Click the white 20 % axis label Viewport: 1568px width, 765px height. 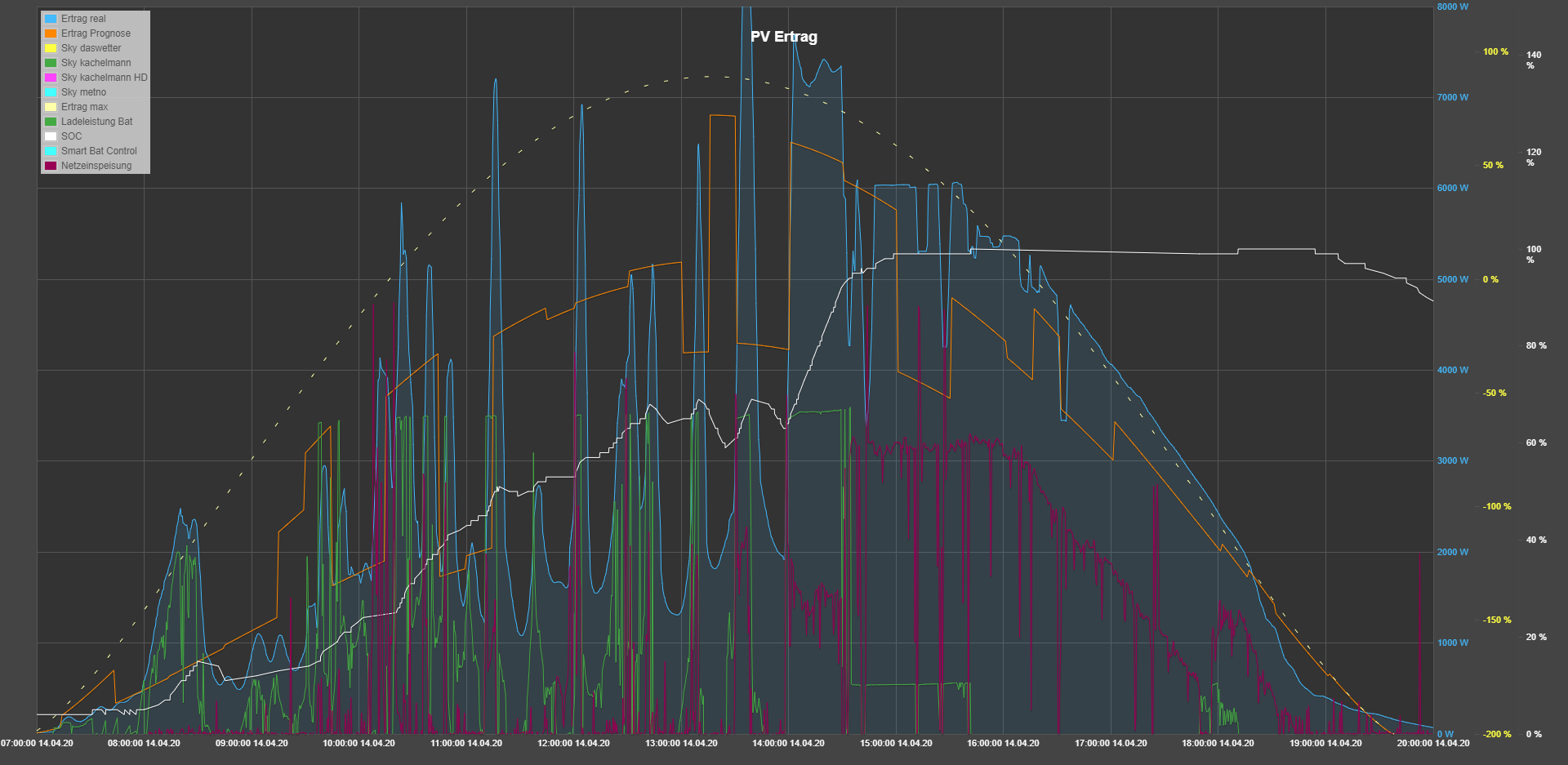coord(1536,637)
